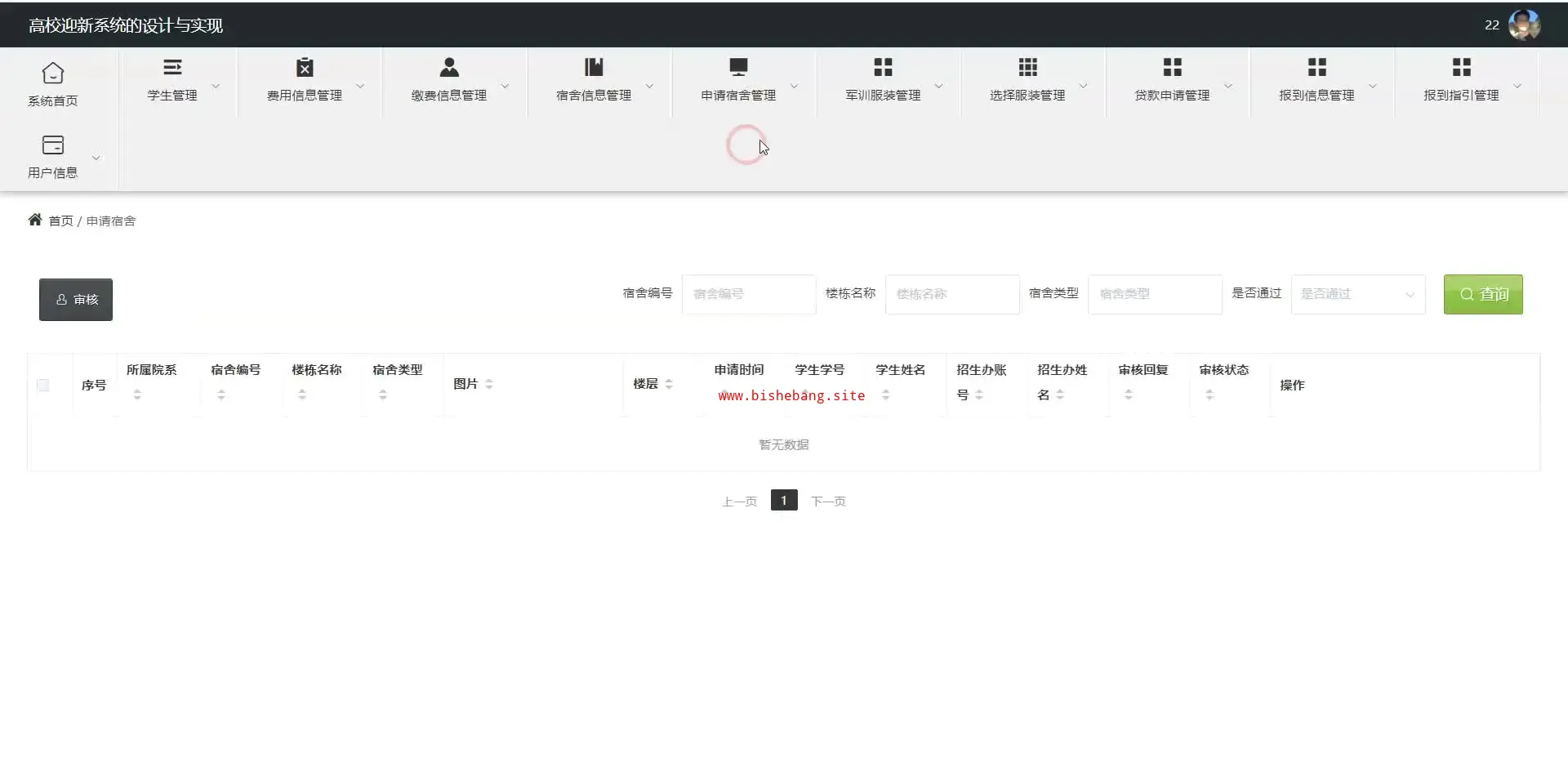
Task: Click the dormitory information book icon
Action: [594, 67]
